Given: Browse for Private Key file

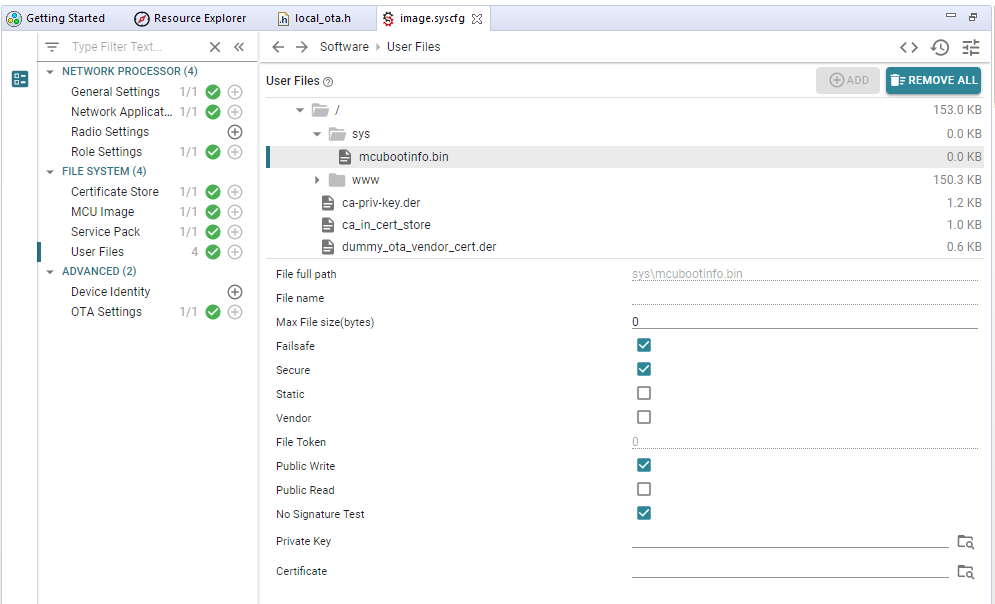Looking at the screenshot, I should [965, 542].
